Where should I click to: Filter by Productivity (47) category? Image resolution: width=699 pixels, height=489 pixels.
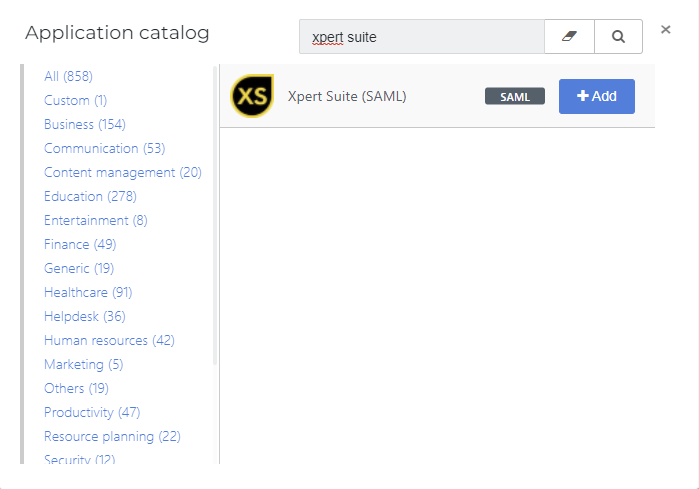click(92, 413)
